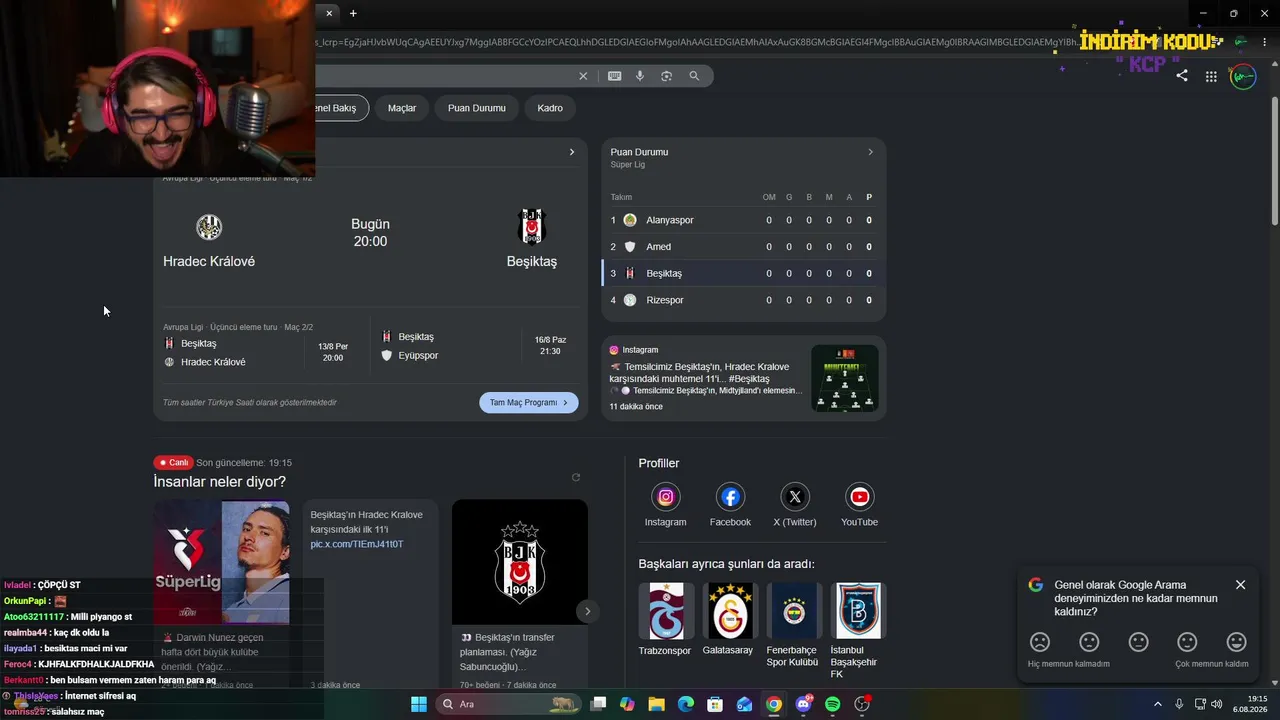Switch to the Puan Durumu tab

[477, 108]
